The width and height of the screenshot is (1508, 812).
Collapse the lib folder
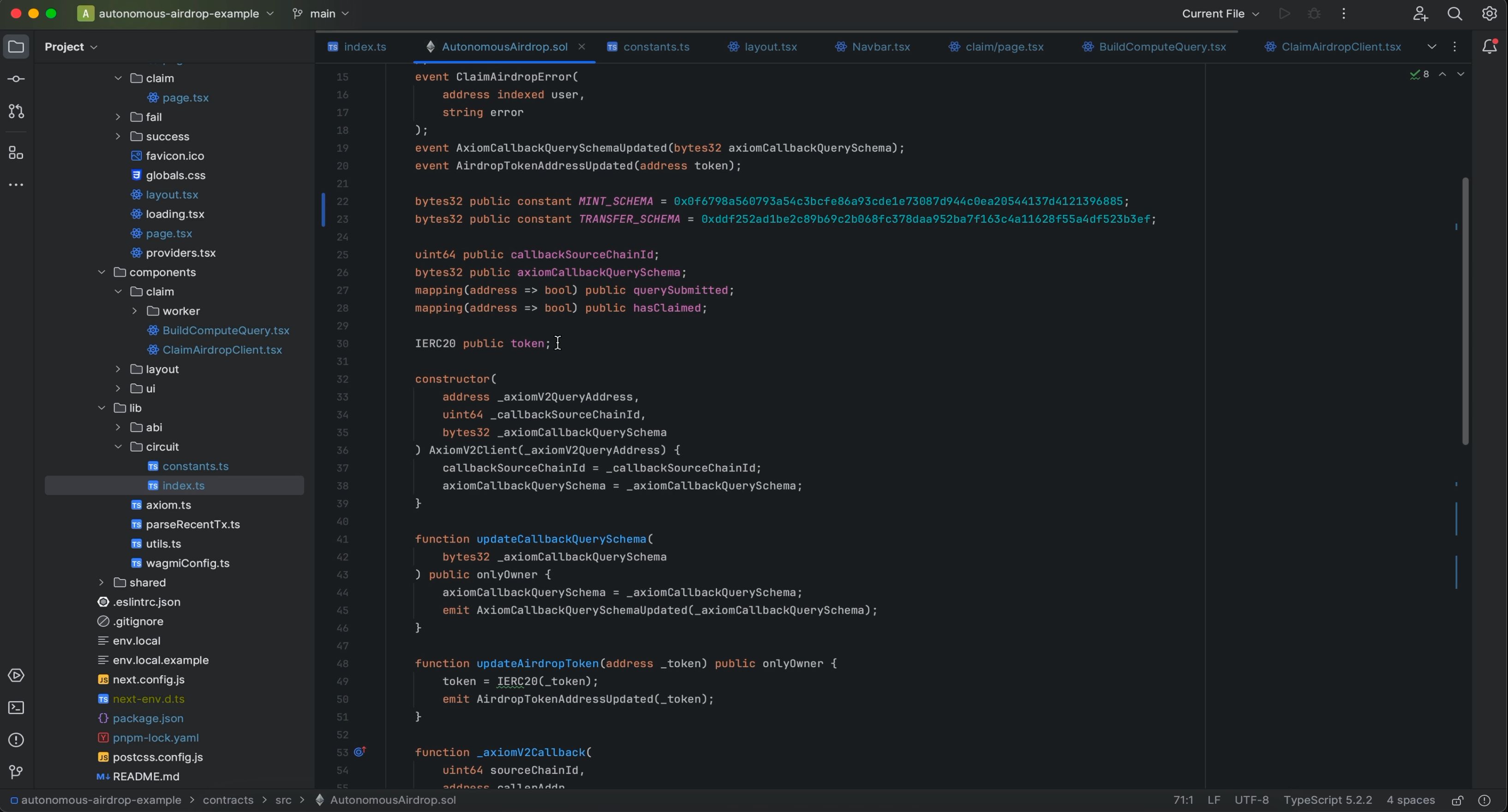click(x=101, y=408)
